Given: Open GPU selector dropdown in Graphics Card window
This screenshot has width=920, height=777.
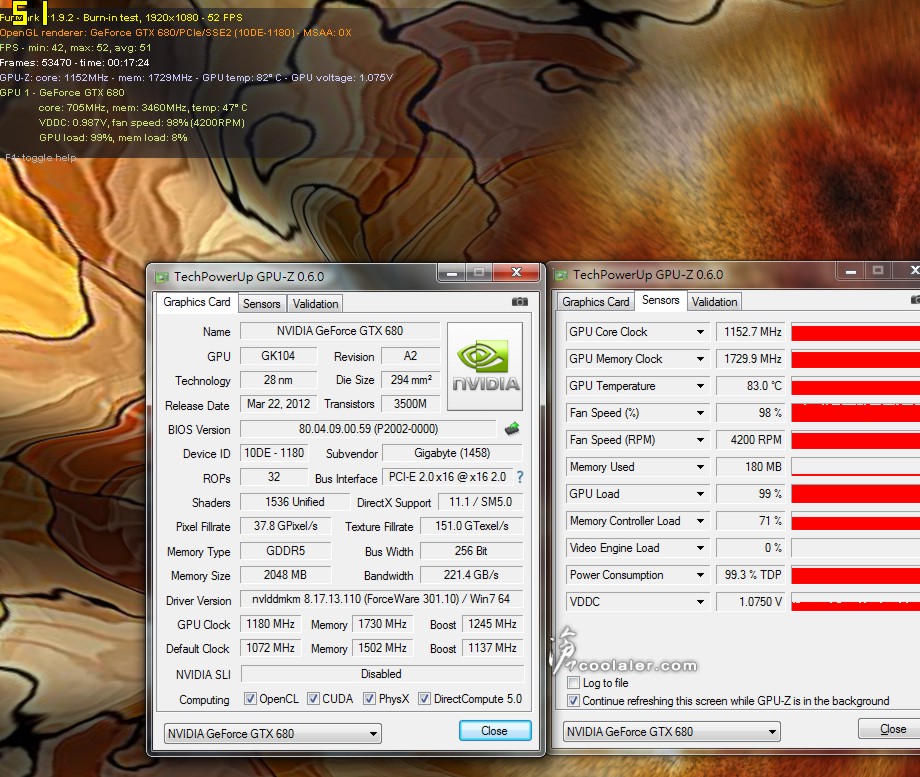Looking at the screenshot, I should pos(272,734).
